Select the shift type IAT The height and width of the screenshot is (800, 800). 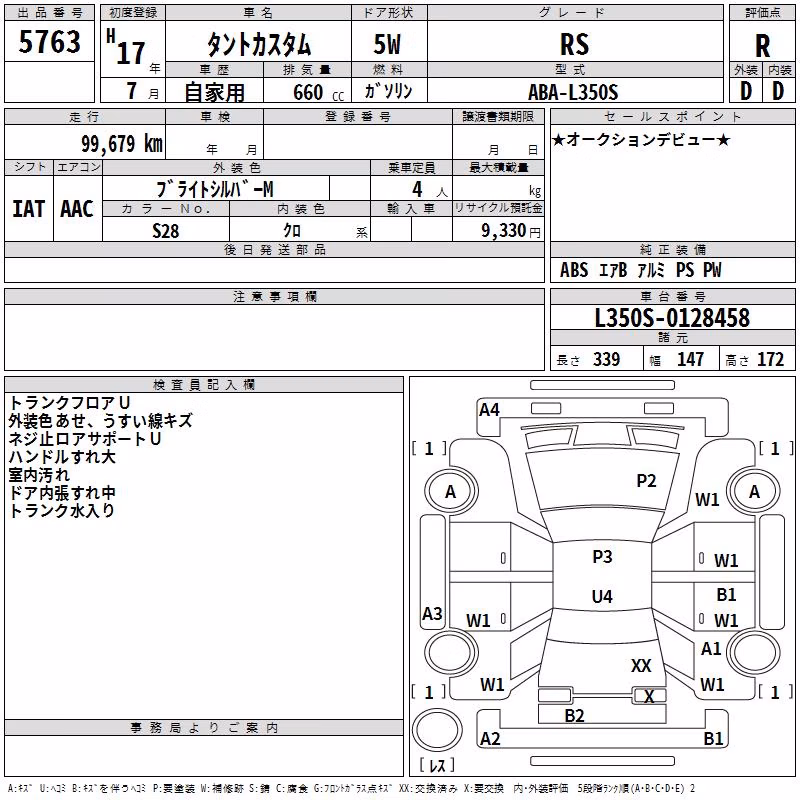click(29, 209)
